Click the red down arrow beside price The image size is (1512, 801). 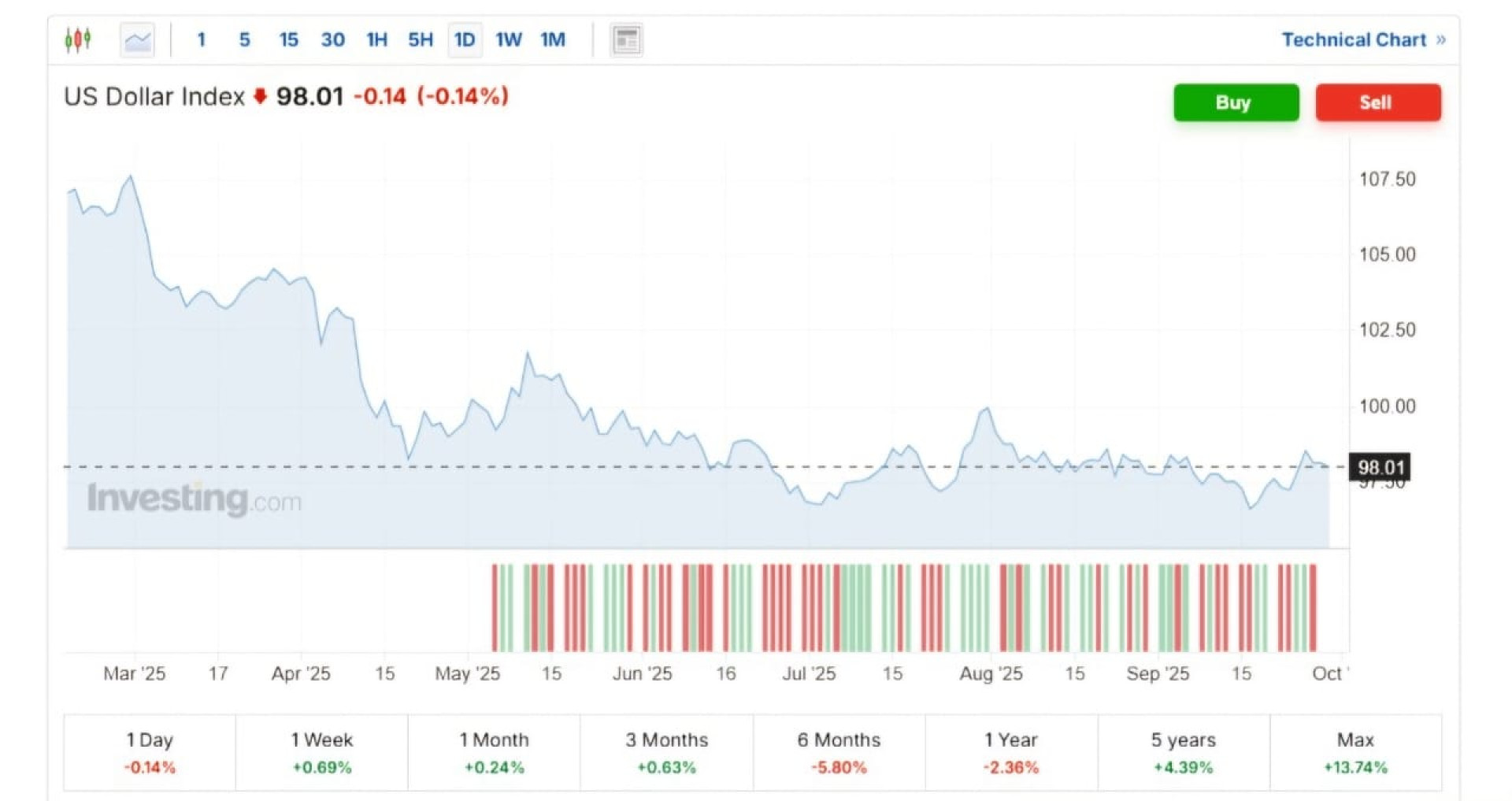pyautogui.click(x=260, y=97)
